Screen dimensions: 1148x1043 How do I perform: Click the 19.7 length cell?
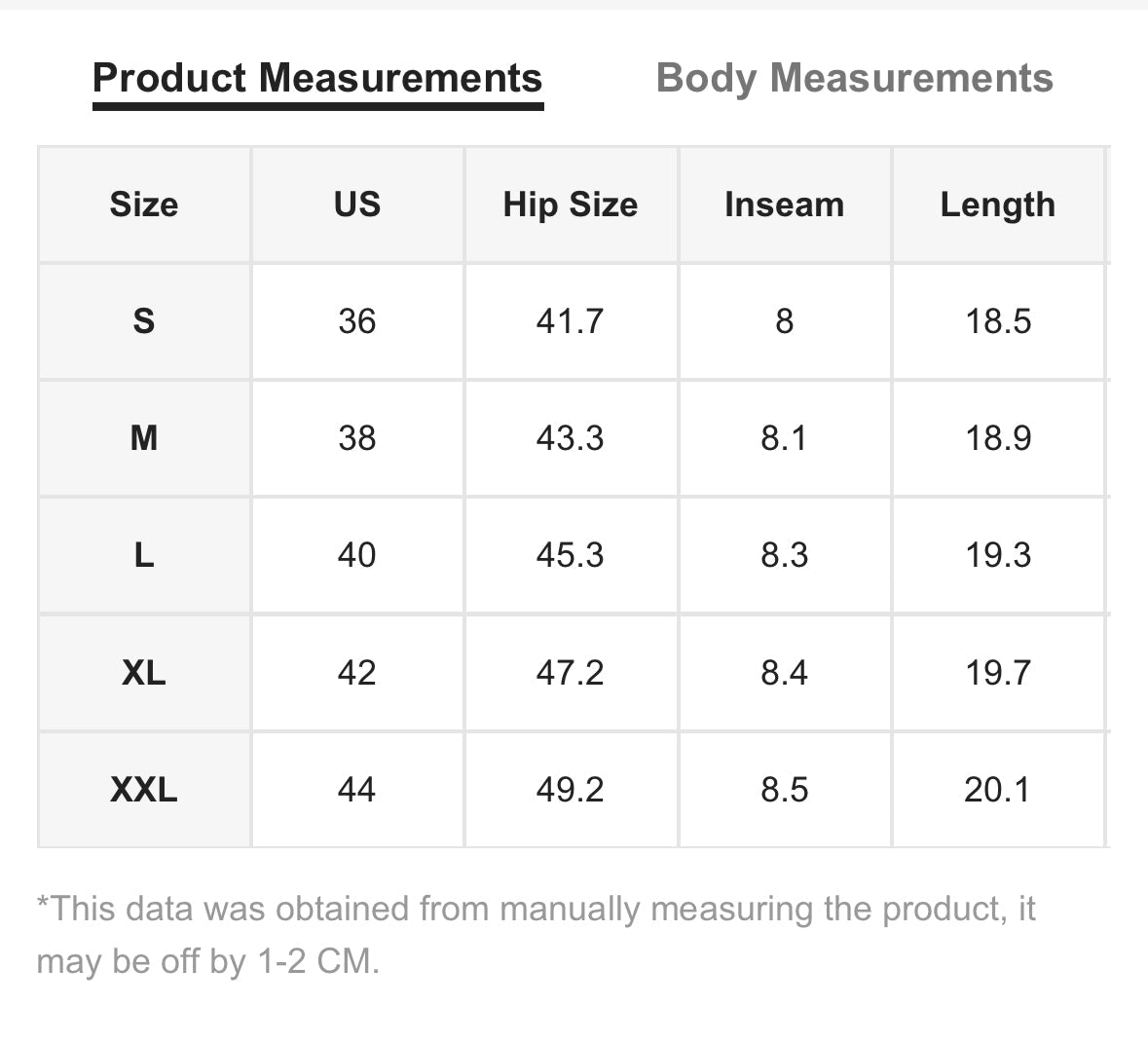pyautogui.click(x=998, y=672)
